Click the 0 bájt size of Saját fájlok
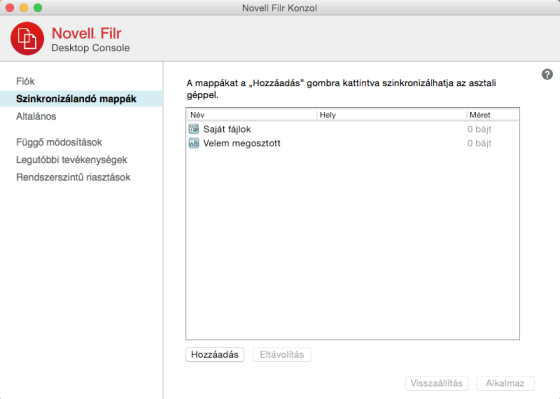 pyautogui.click(x=479, y=129)
